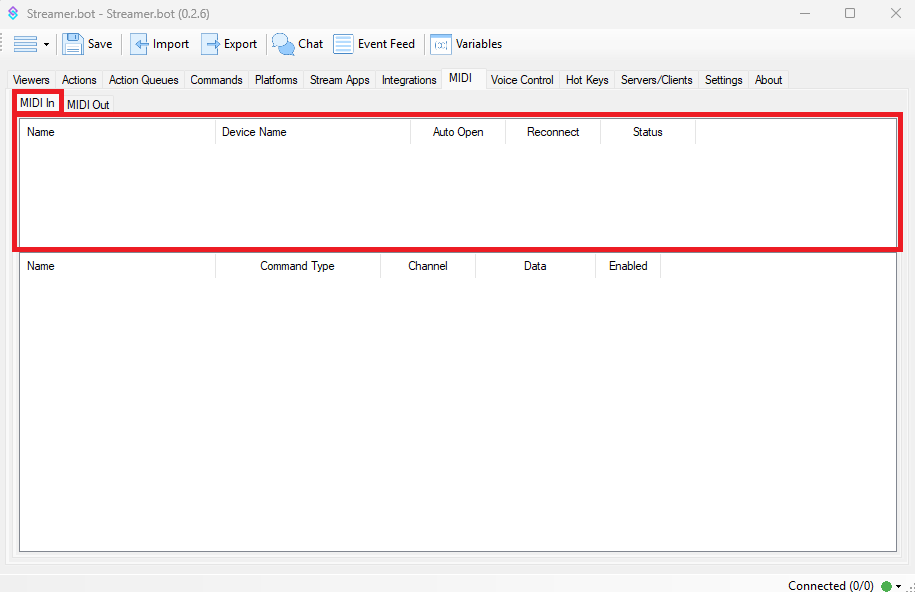Open the Servers/Clients tab
This screenshot has width=915, height=592.
coord(656,80)
